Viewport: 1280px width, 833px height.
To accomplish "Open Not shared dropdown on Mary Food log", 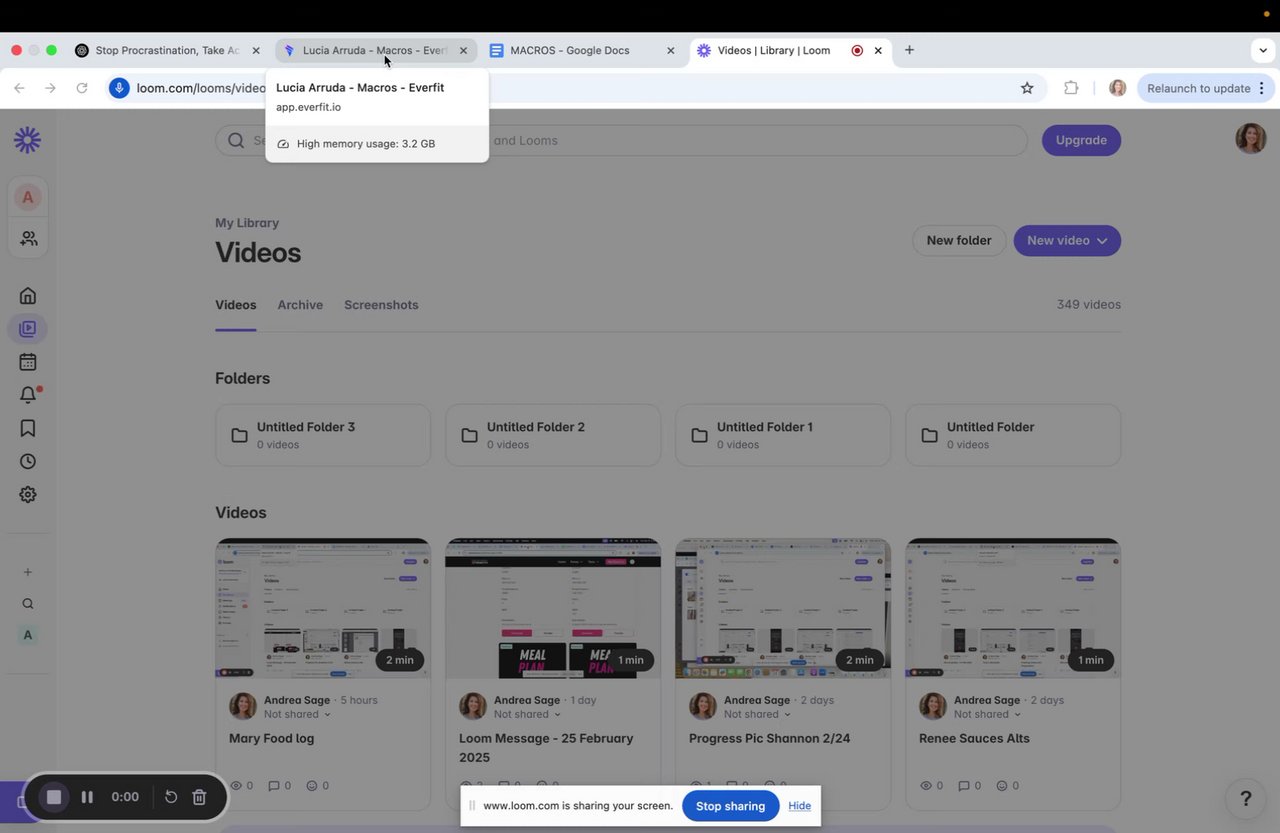I will (x=297, y=714).
